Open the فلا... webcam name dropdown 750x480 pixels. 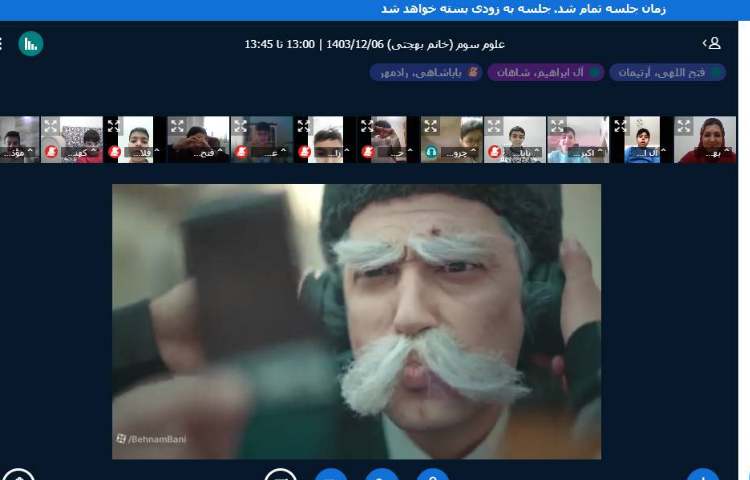click(x=143, y=153)
